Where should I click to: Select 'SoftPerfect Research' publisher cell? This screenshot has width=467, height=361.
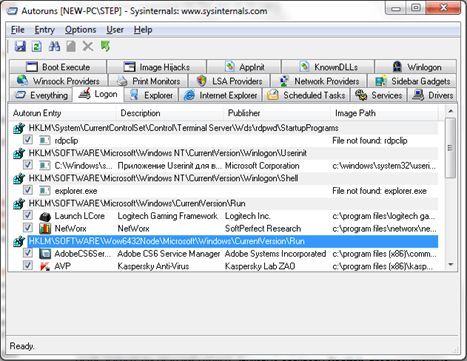[263, 229]
